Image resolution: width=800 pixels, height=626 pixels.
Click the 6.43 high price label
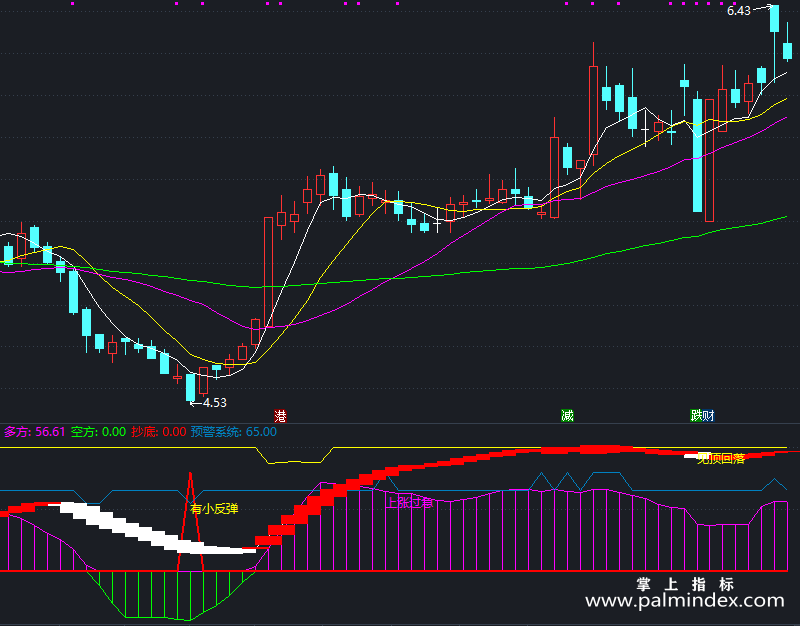[x=739, y=11]
